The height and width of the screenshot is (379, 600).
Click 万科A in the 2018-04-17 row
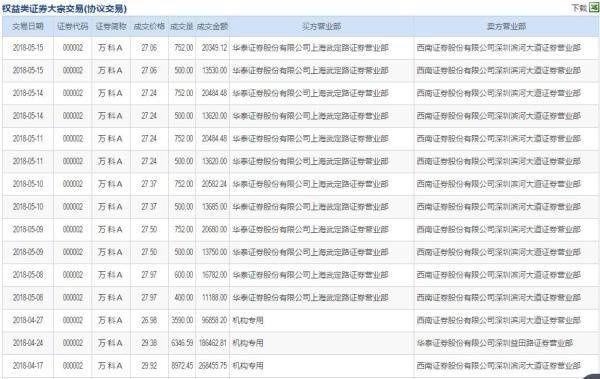pos(110,366)
